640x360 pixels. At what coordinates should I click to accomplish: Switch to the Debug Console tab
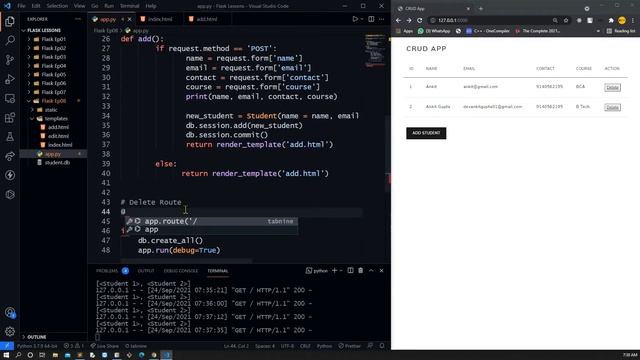[x=180, y=271]
